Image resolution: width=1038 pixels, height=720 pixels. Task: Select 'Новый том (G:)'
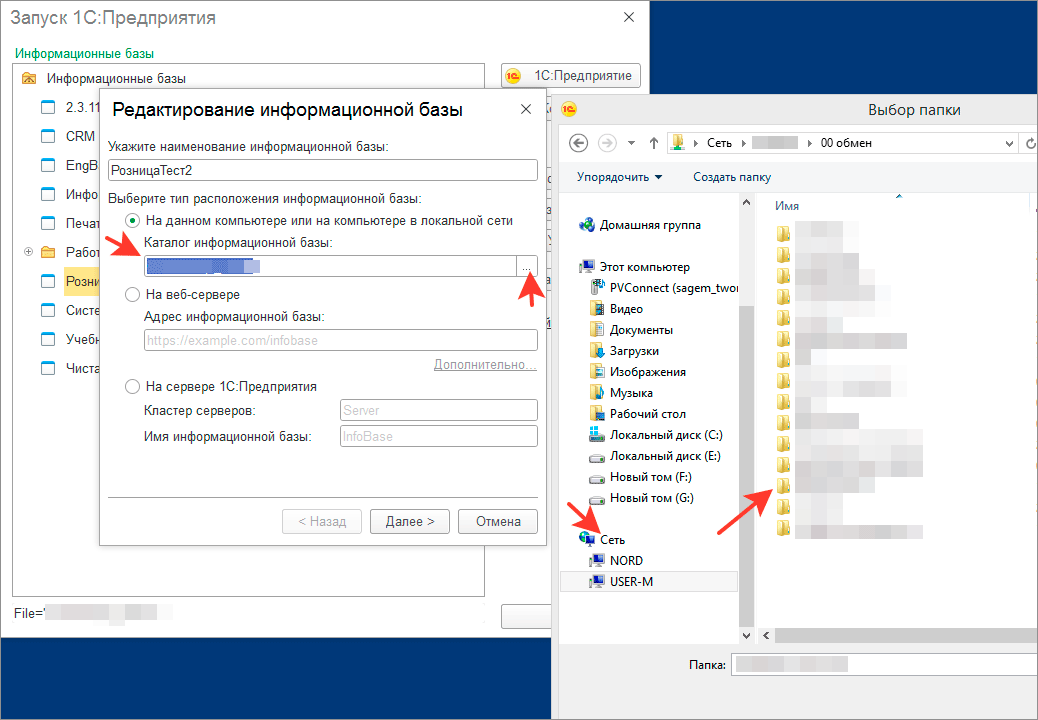(641, 498)
